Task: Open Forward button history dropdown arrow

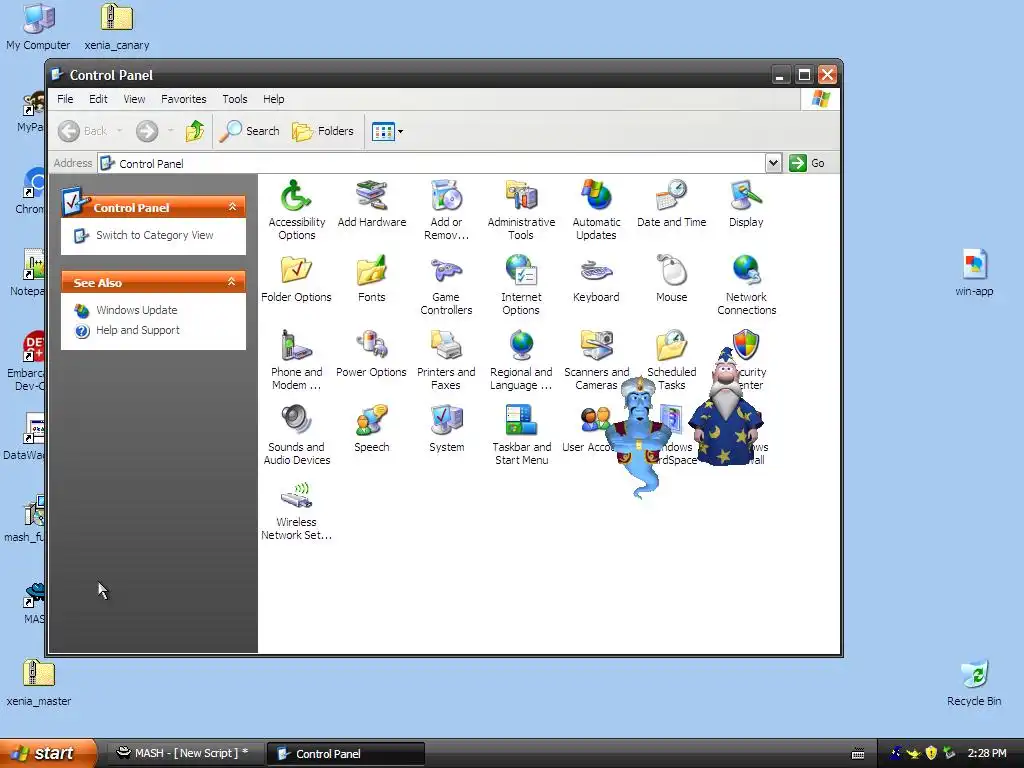Action: [x=170, y=131]
